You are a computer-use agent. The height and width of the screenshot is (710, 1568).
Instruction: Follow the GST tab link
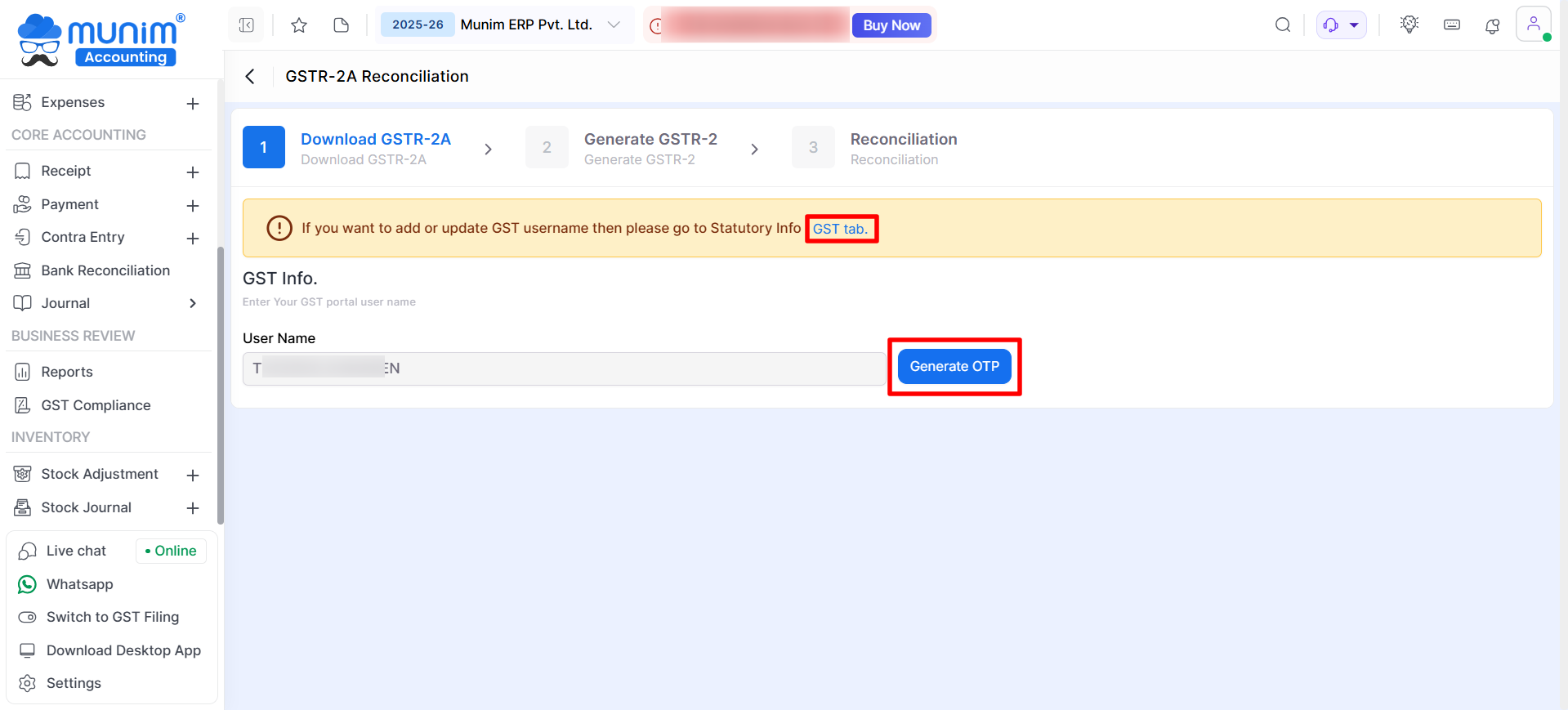(x=840, y=229)
